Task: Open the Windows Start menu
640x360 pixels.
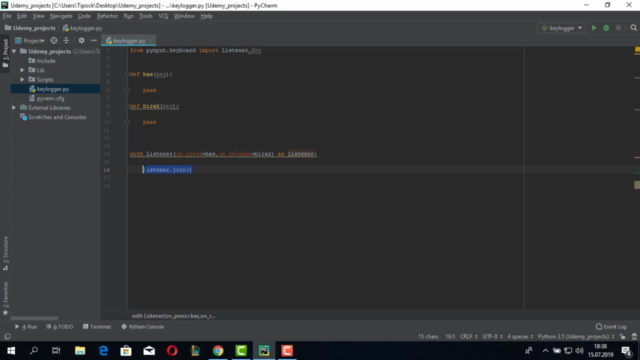Action: (11, 351)
